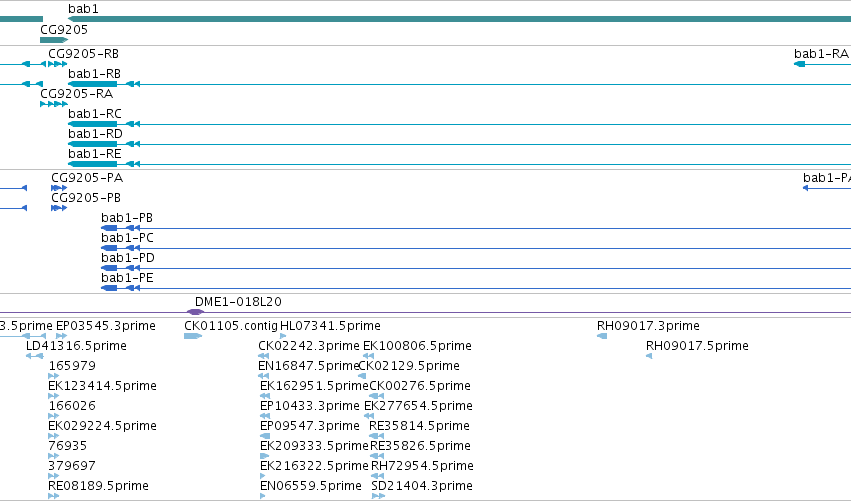Click the bab1-RE transcript exon block

92,164
